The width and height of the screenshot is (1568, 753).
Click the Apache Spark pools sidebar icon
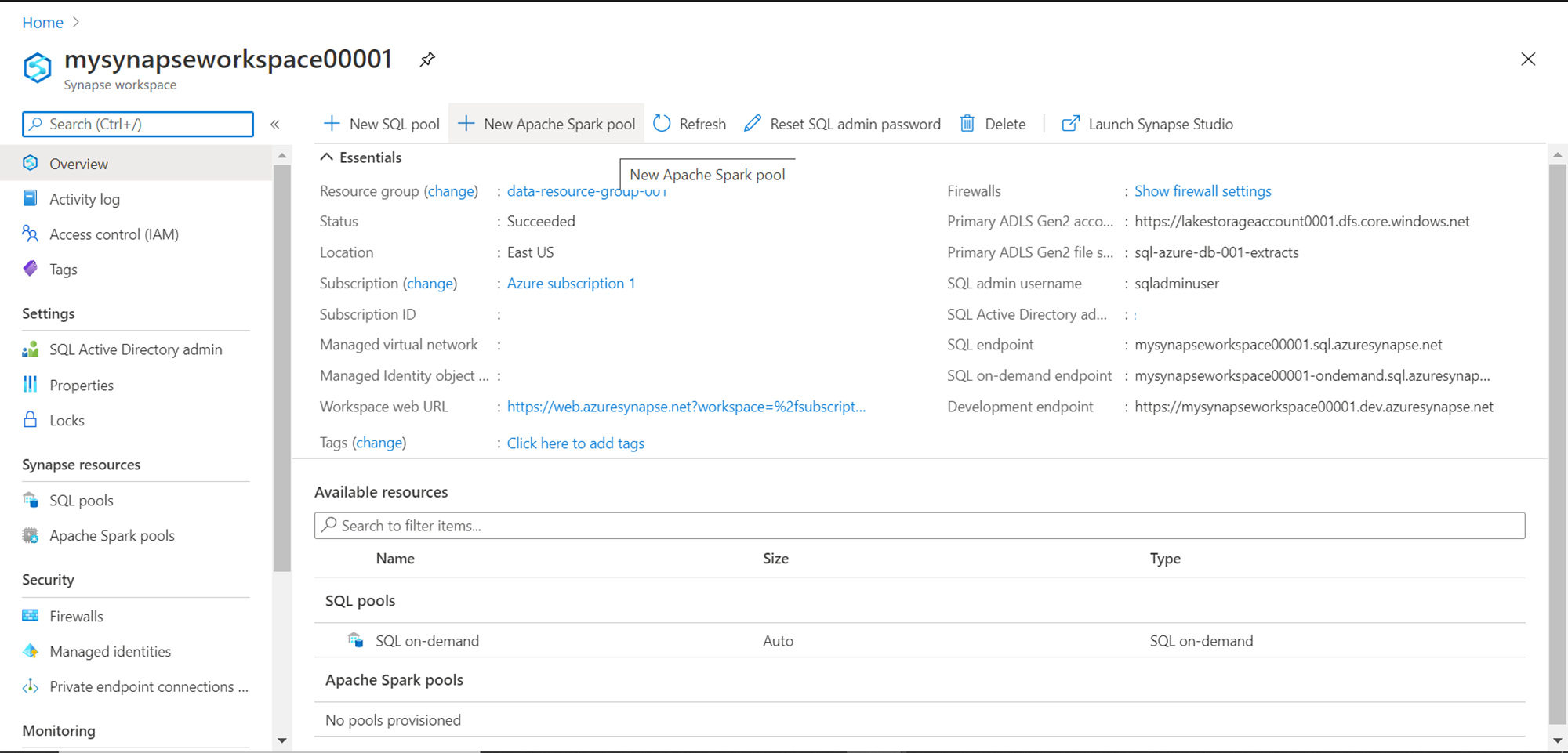tap(31, 536)
